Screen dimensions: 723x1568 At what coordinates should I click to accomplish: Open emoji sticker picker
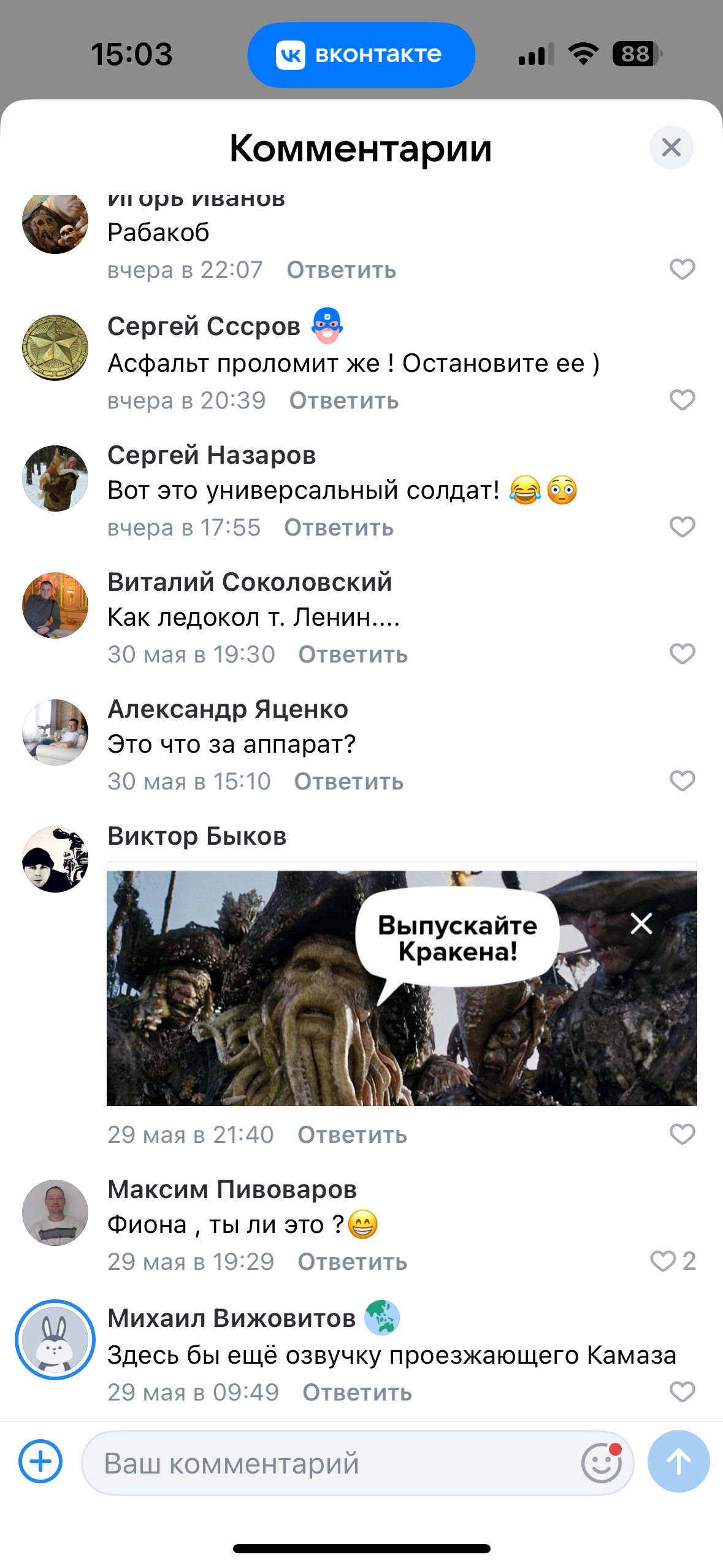602,1462
